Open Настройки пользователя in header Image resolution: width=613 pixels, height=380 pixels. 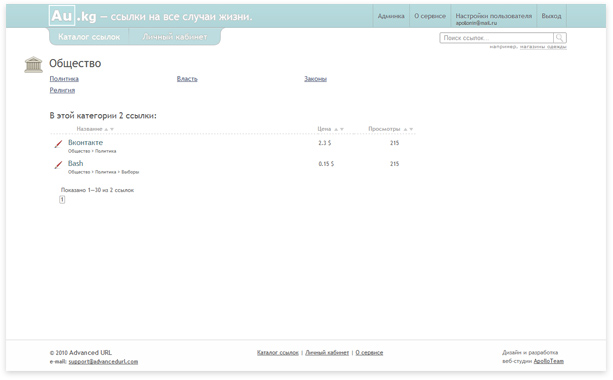click(x=493, y=16)
